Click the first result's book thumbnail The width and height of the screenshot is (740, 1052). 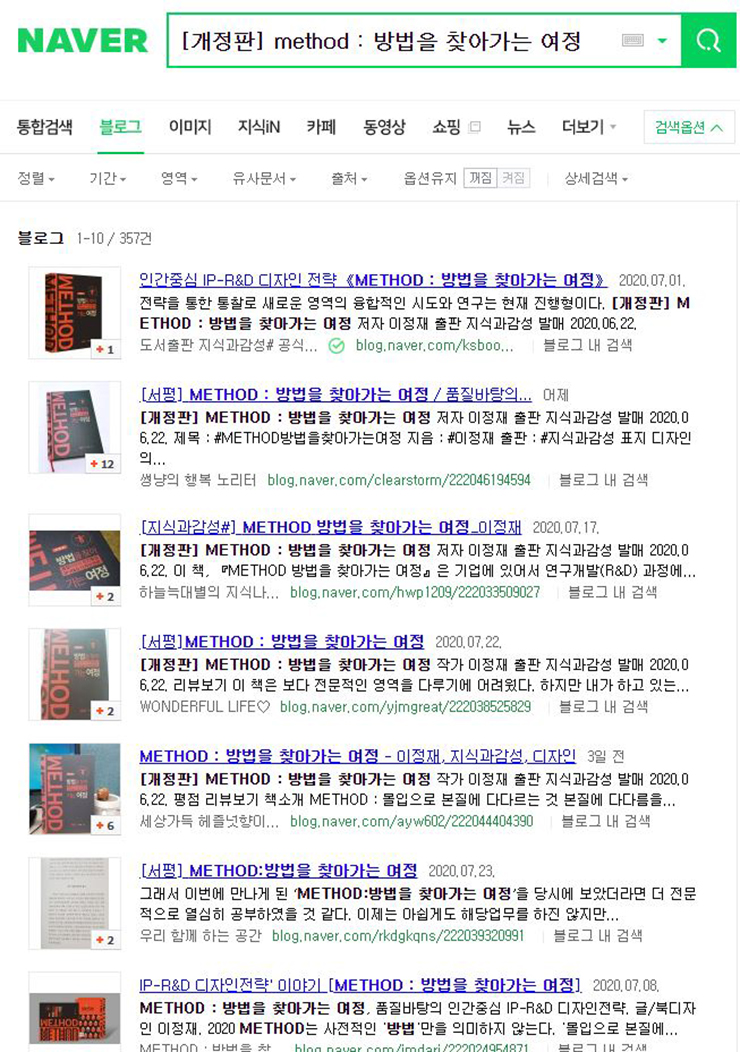click(74, 313)
